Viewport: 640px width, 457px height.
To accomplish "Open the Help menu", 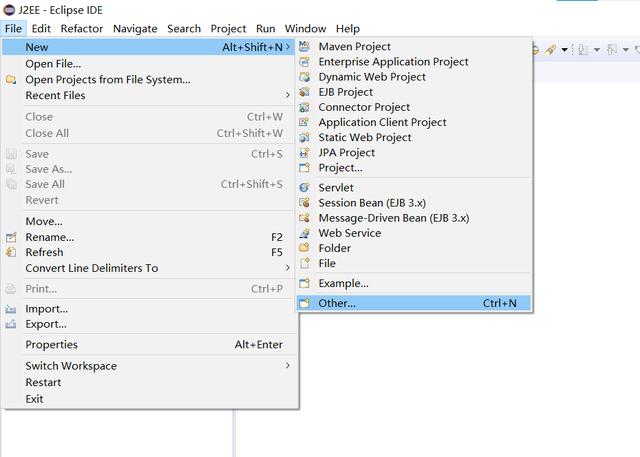I will [x=348, y=29].
